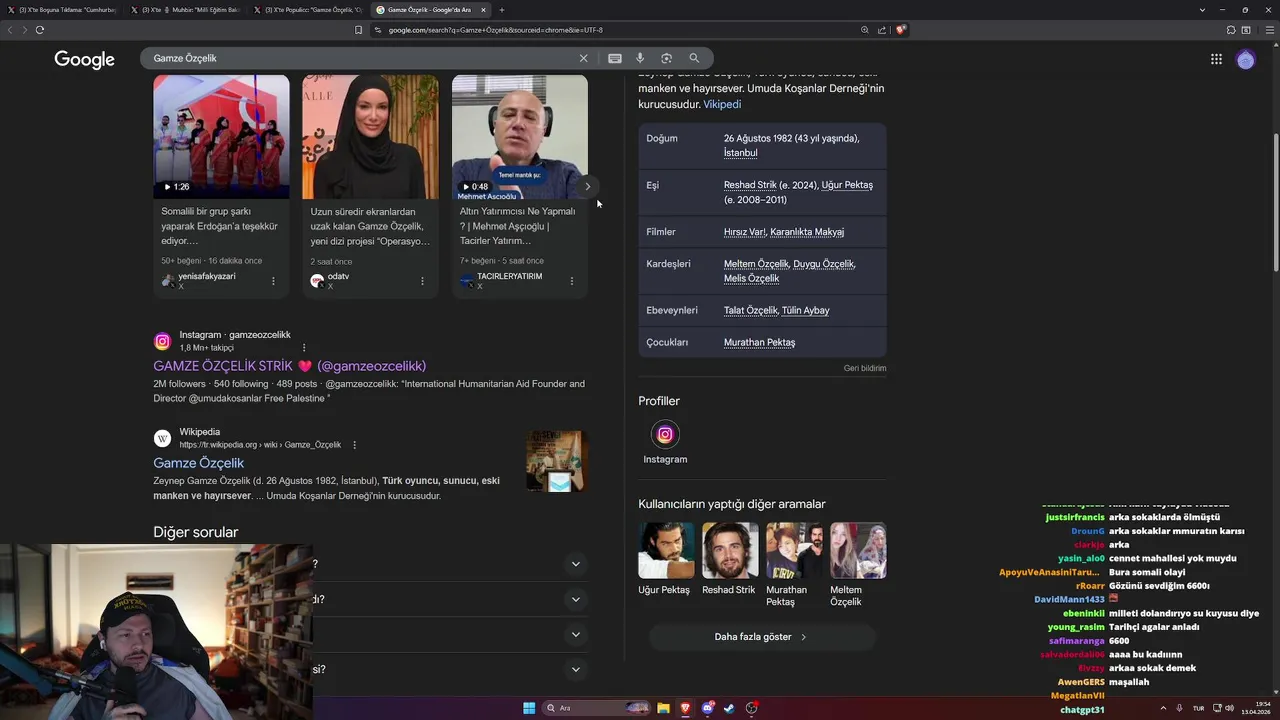Viewport: 1280px width, 720px height.
Task: Bookmark this page in address bar
Action: 358,30
